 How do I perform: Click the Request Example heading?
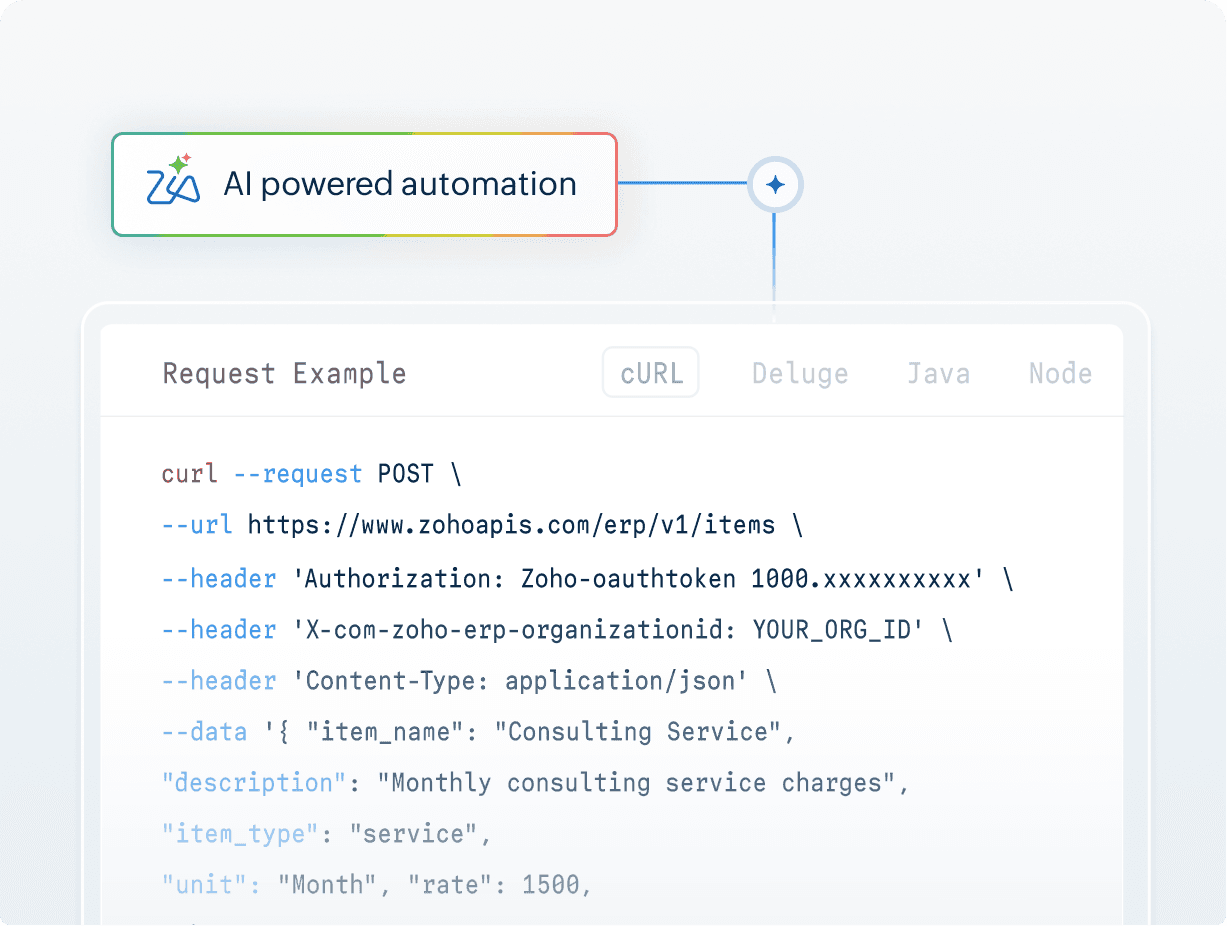click(x=284, y=372)
